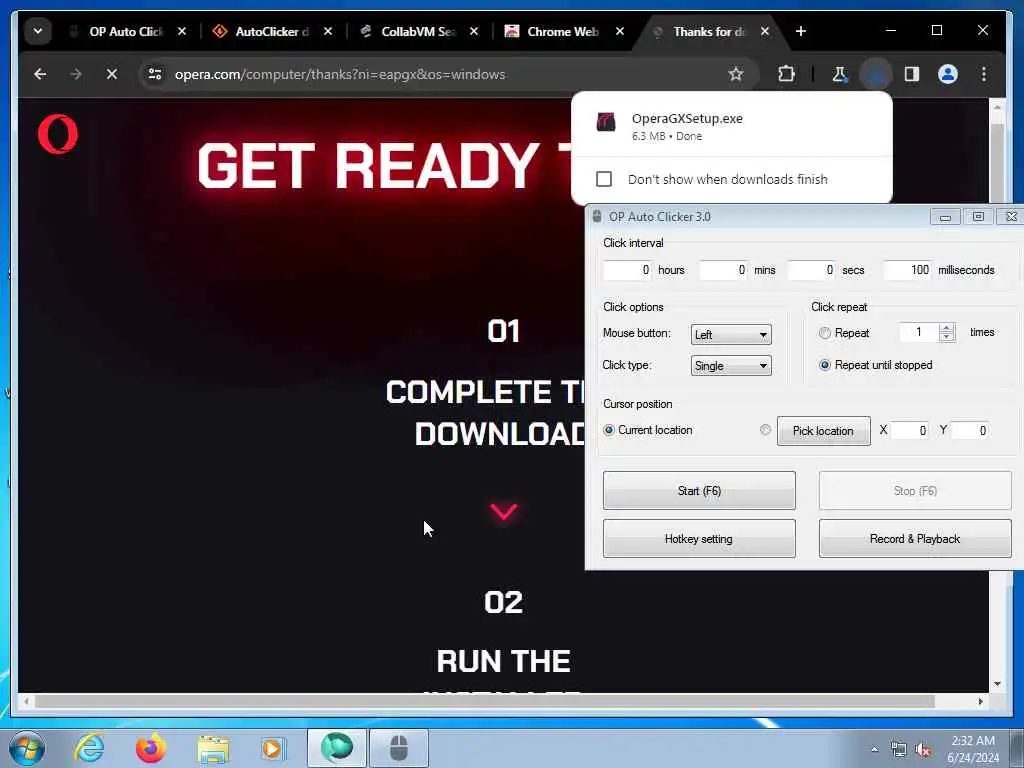Stop loading the Opera page
This screenshot has width=1024, height=768.
112,74
